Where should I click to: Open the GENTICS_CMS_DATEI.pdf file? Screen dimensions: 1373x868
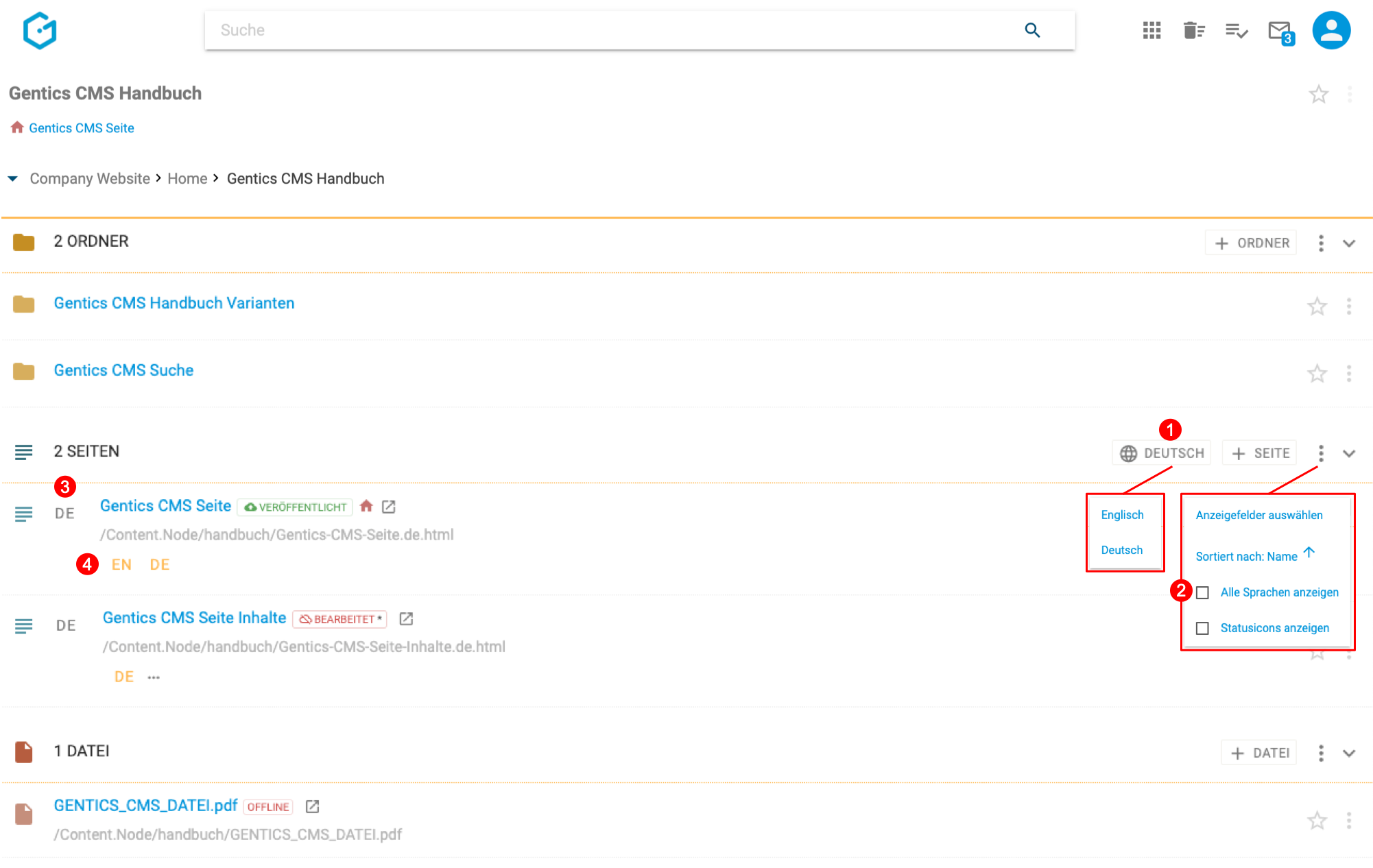pos(145,806)
